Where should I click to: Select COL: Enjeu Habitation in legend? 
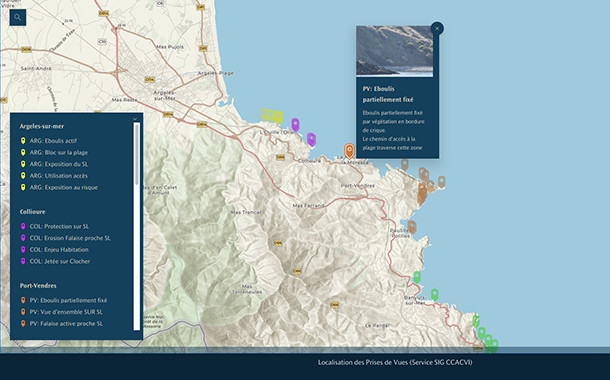point(54,250)
